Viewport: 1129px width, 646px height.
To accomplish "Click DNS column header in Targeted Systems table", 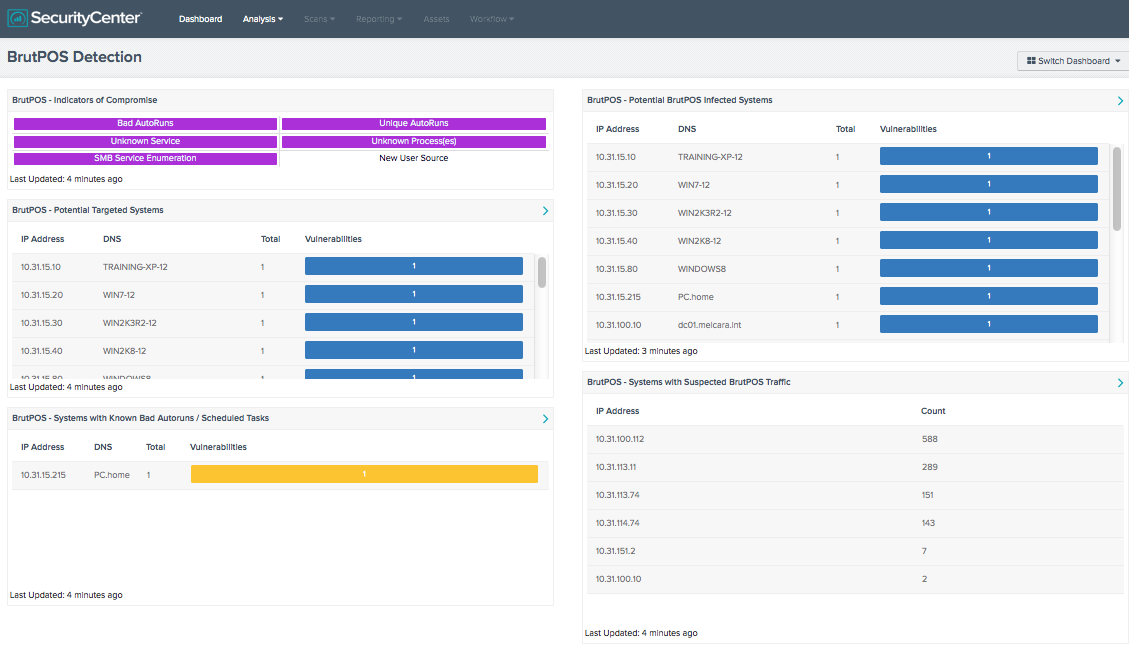I will click(x=112, y=239).
